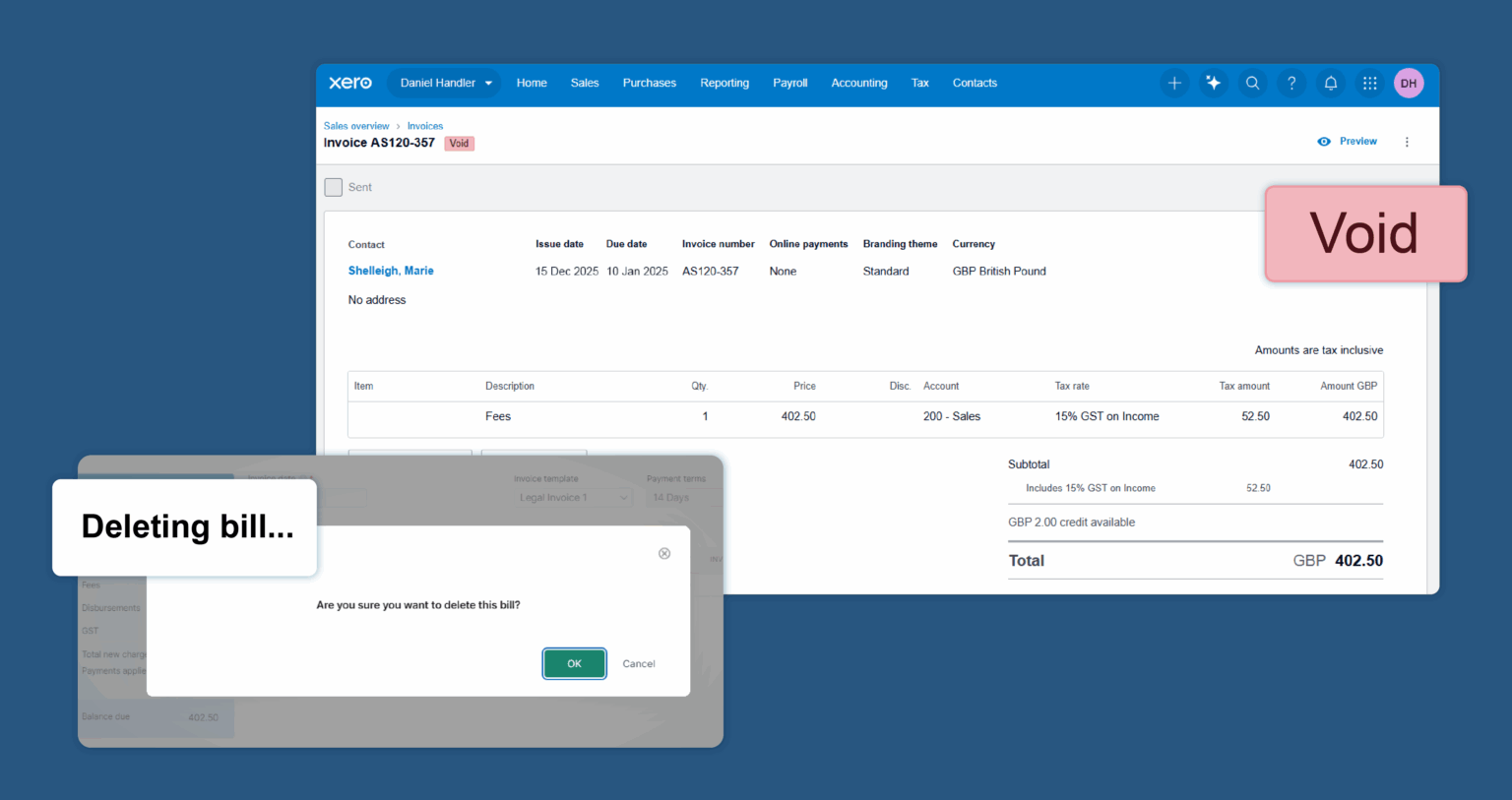Click the small Void status badge by invoice title
1512x800 pixels.
click(x=460, y=144)
